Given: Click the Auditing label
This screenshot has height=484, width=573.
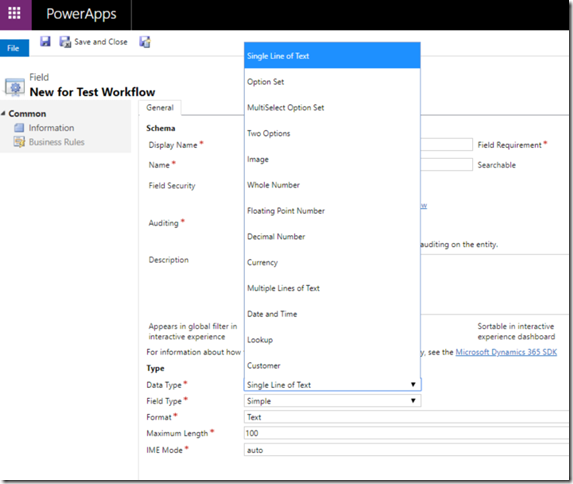Looking at the screenshot, I should pos(163,223).
